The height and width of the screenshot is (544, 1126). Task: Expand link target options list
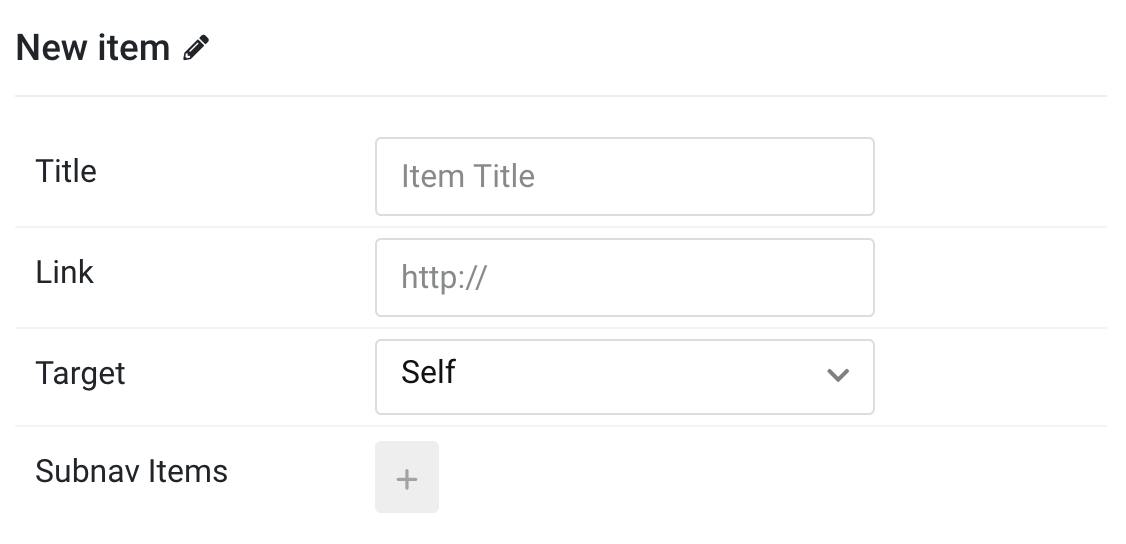[x=624, y=377]
